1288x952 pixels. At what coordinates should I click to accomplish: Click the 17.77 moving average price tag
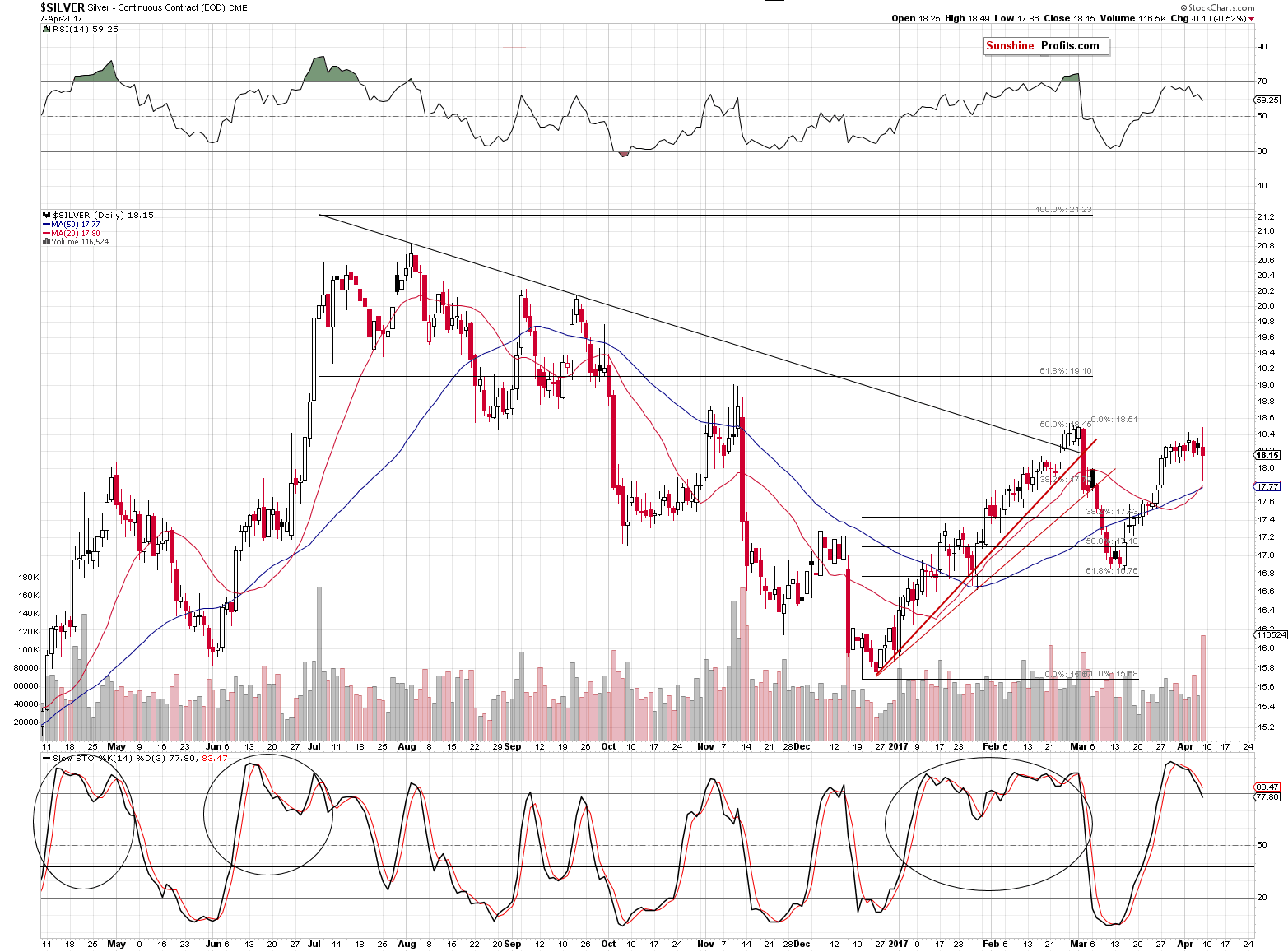click(x=1267, y=486)
